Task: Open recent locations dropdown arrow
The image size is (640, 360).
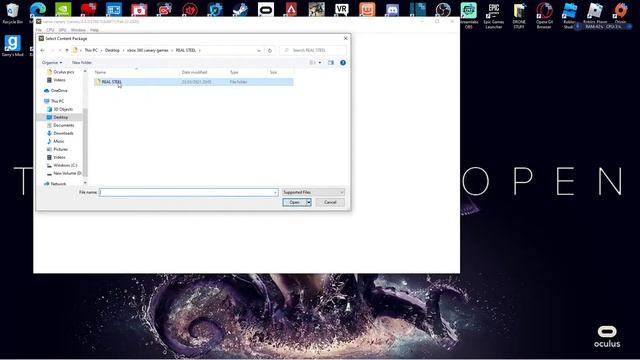Action: pos(60,50)
